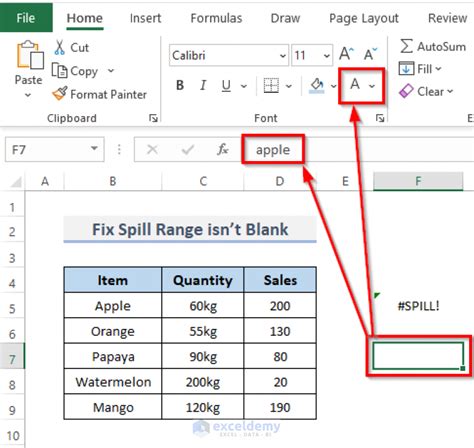The height and width of the screenshot is (448, 474).
Task: Select column F header
Action: [x=418, y=182]
